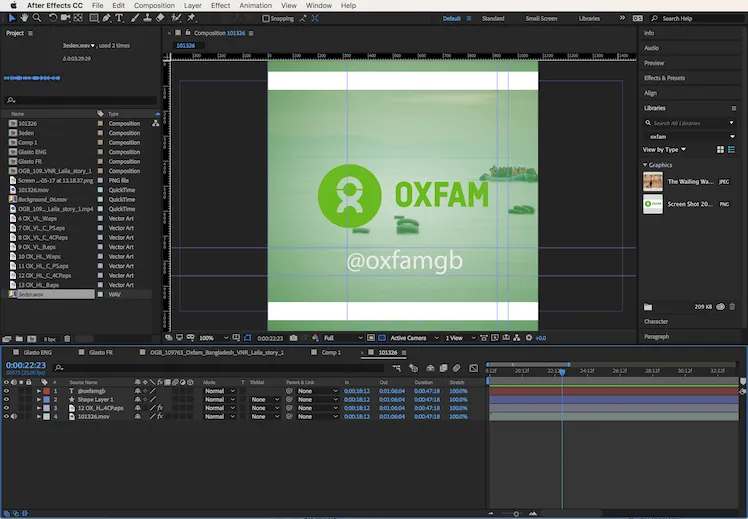Image resolution: width=748 pixels, height=519 pixels.
Task: Create a new folder in Project panel
Action: click(19, 339)
